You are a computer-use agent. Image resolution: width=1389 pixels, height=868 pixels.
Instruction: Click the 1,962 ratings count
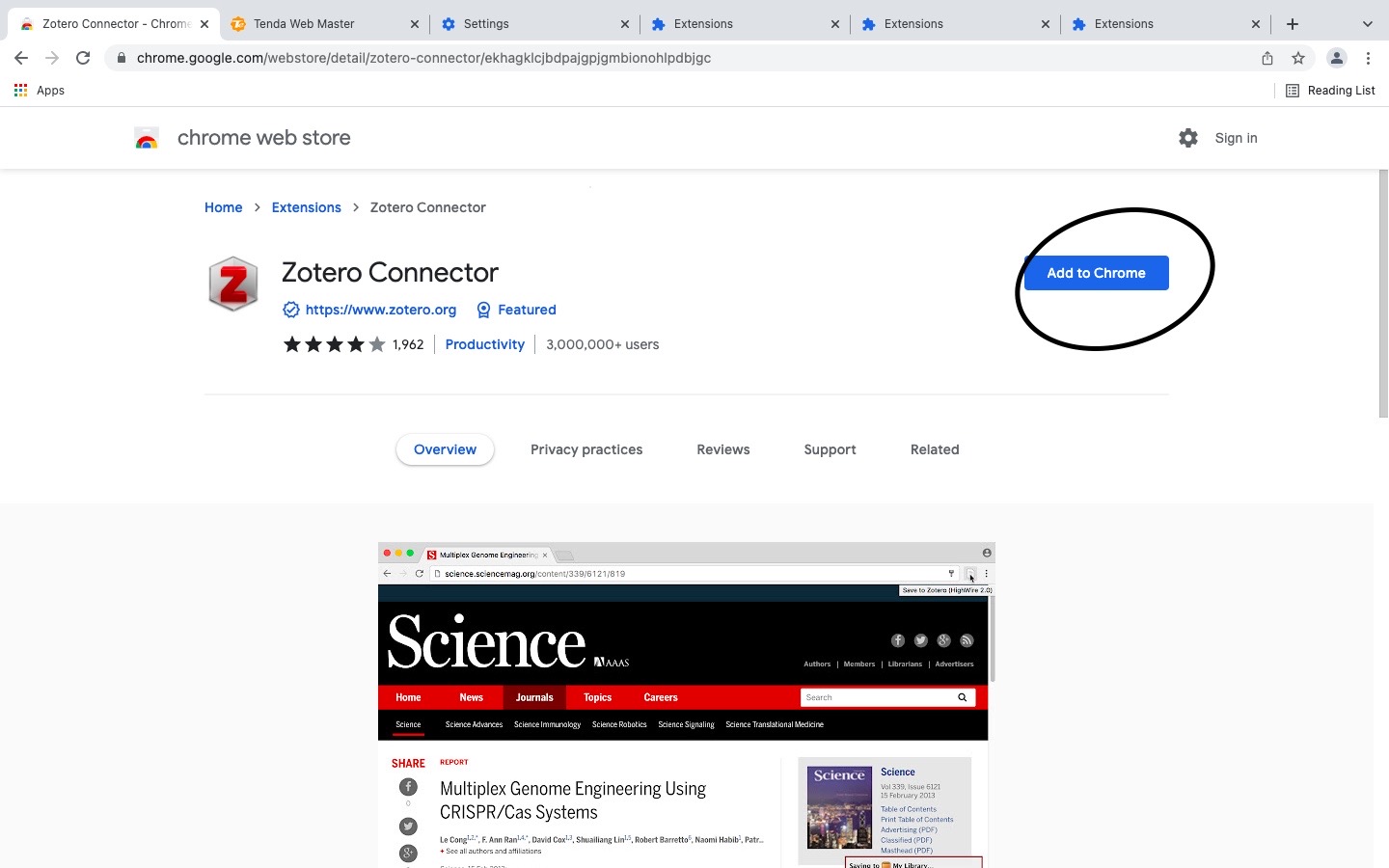[408, 344]
